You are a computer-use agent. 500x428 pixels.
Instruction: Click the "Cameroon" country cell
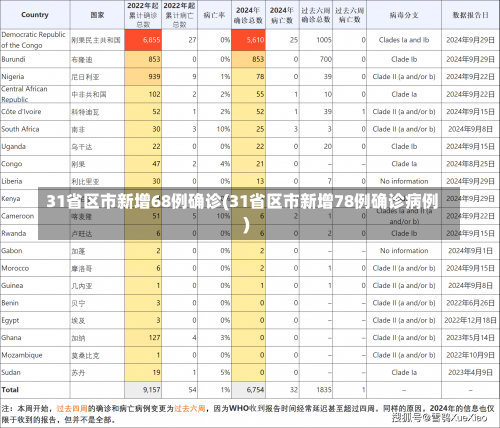[x=35, y=216]
